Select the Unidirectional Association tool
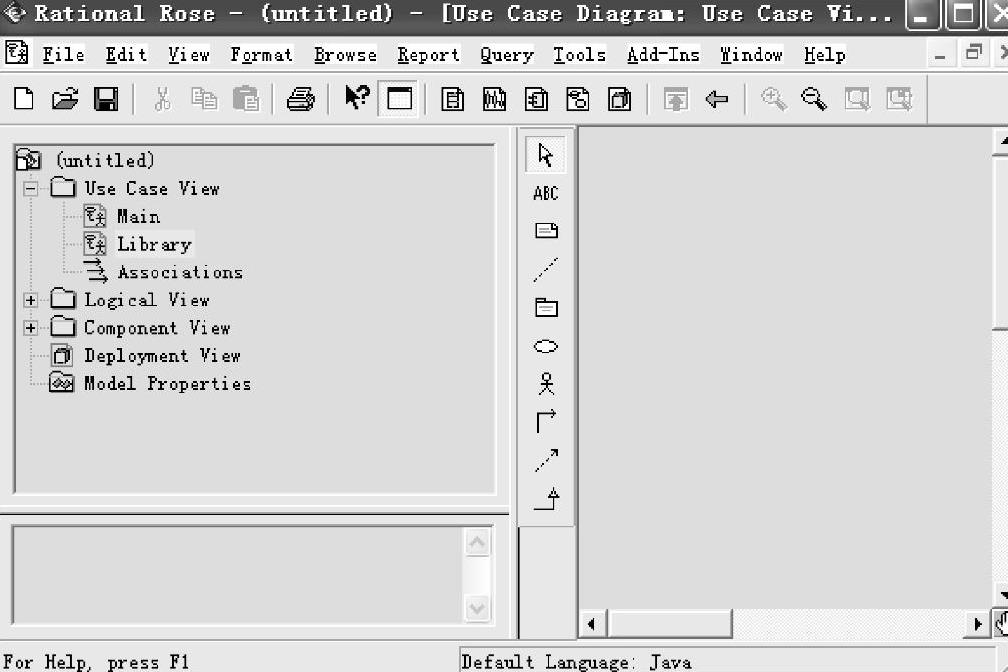Viewport: 1008px width, 672px height. point(546,421)
